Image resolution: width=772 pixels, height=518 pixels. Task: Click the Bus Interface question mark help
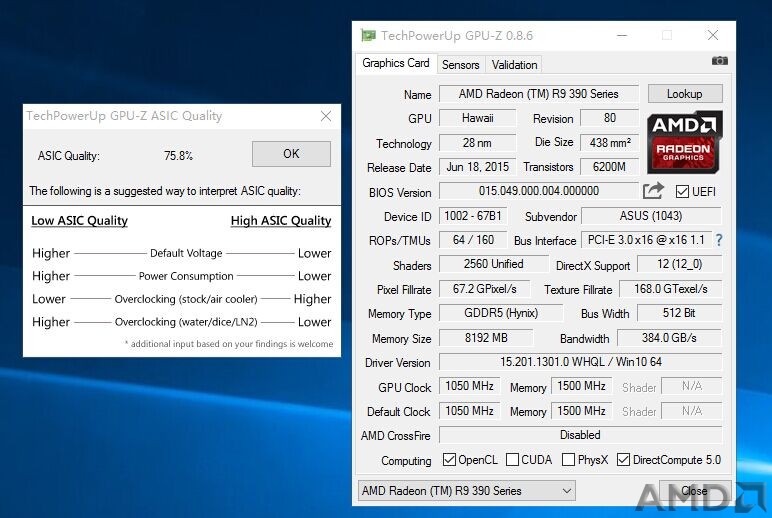coord(719,240)
